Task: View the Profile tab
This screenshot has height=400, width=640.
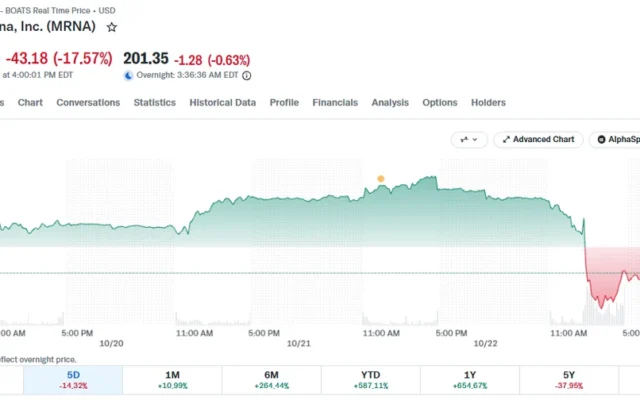Action: point(284,102)
